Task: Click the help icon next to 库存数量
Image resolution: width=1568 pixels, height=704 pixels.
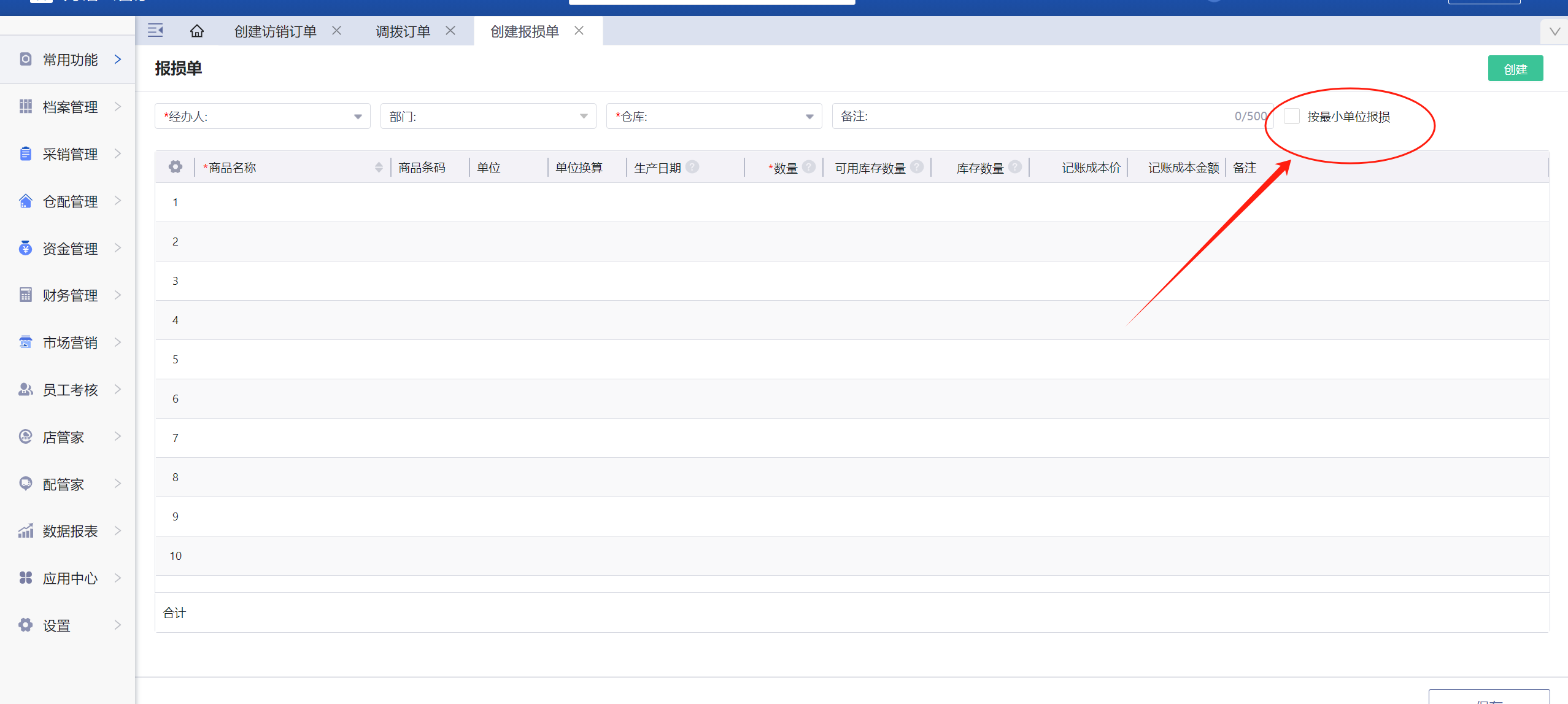Action: click(1015, 167)
